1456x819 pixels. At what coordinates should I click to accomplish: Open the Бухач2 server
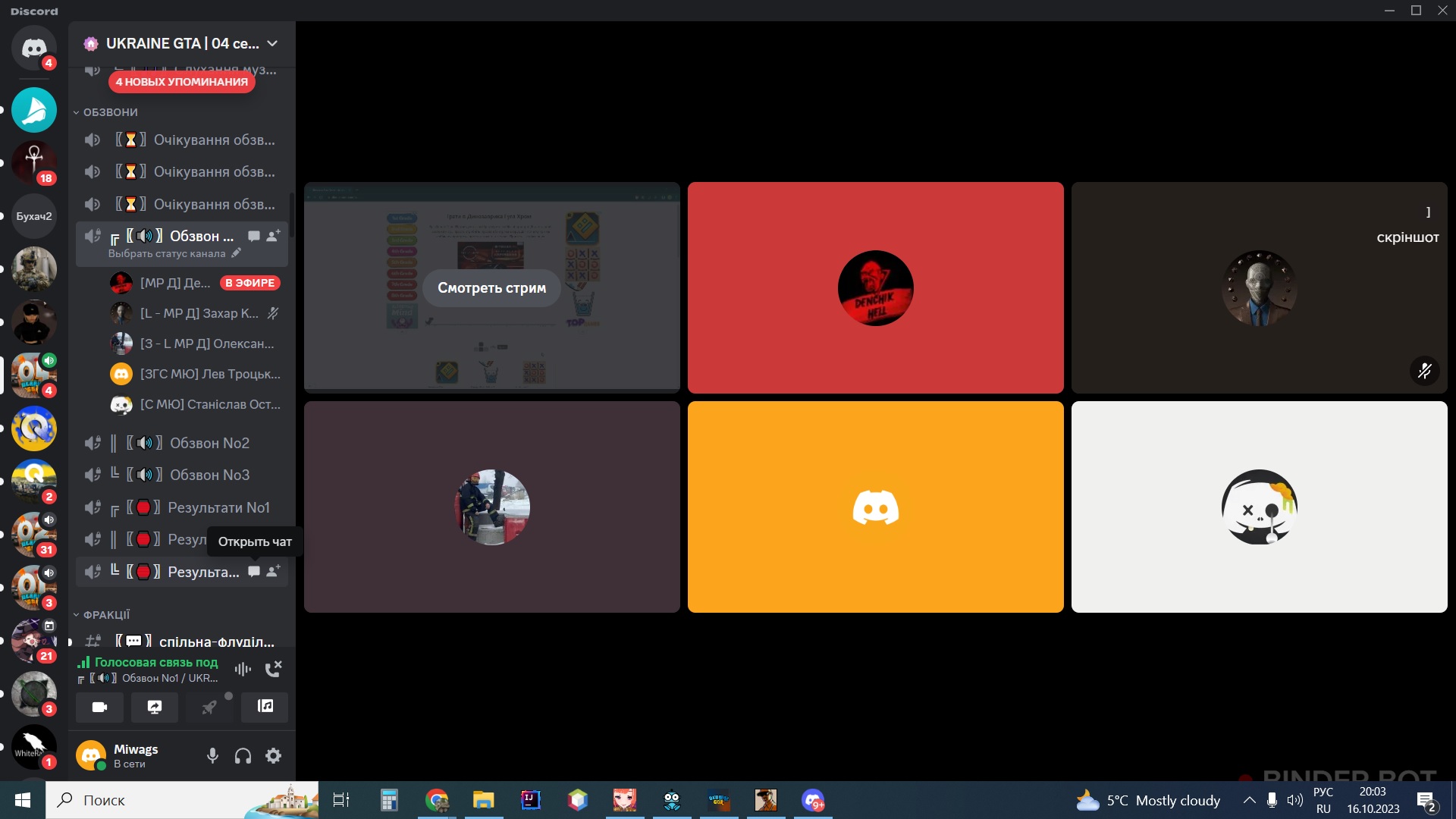[34, 216]
